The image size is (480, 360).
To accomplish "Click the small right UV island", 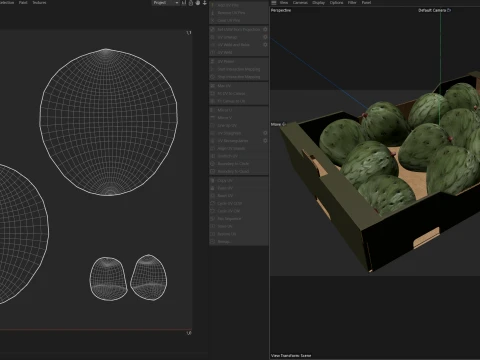I will click(x=149, y=277).
